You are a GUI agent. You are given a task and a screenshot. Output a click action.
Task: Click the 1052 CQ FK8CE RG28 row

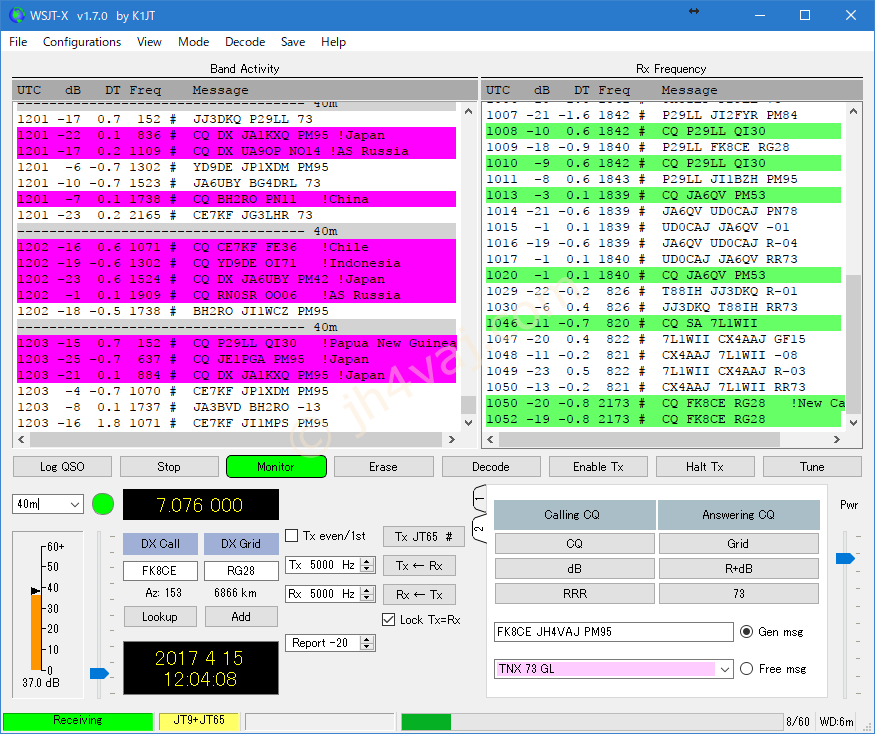point(663,419)
